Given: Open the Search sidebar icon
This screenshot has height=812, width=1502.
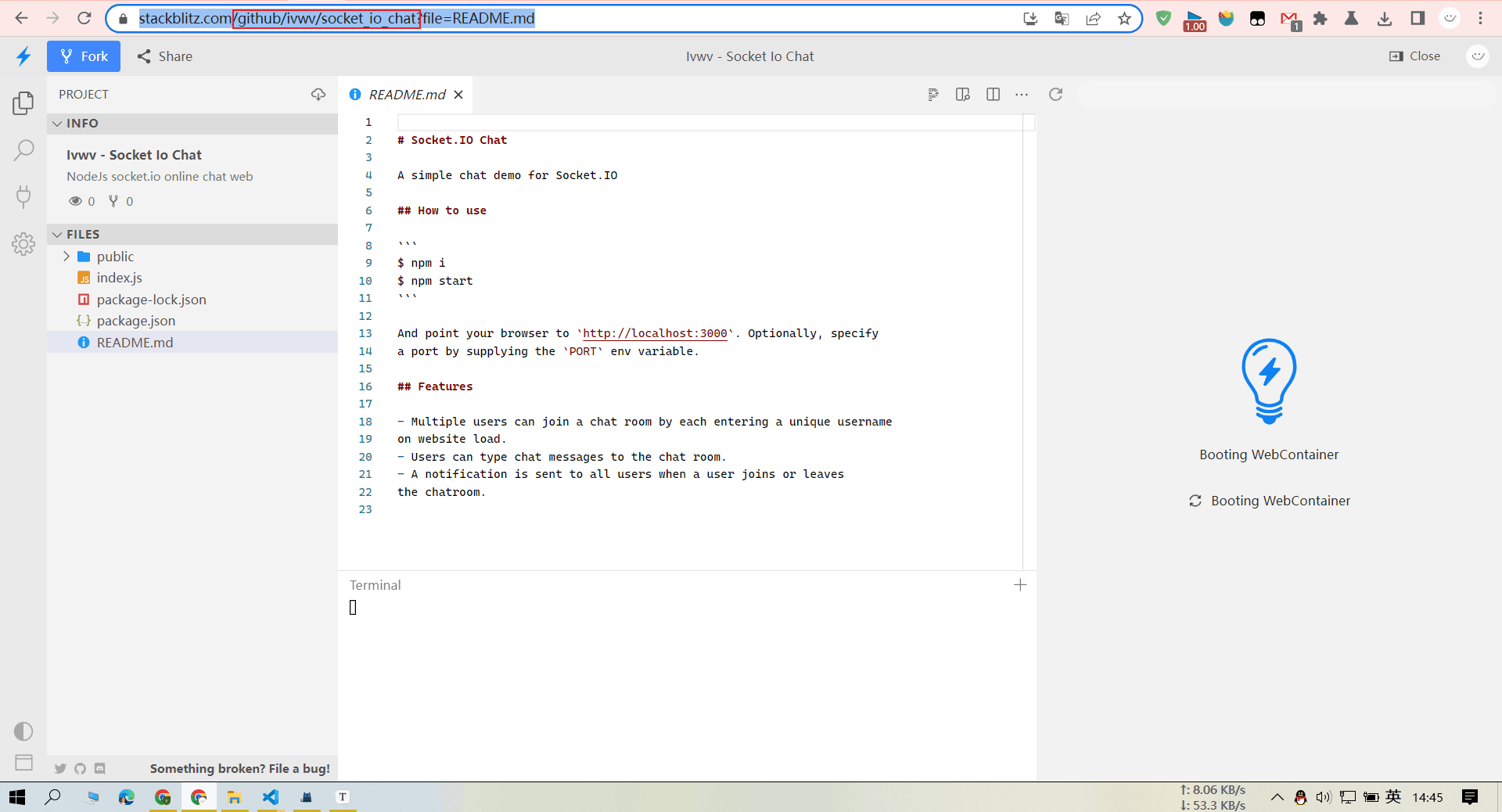Looking at the screenshot, I should pyautogui.click(x=23, y=149).
